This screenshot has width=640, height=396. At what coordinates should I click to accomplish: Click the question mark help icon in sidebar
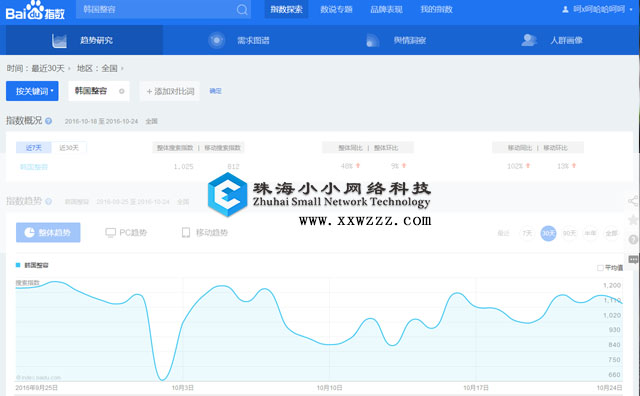pyautogui.click(x=633, y=240)
